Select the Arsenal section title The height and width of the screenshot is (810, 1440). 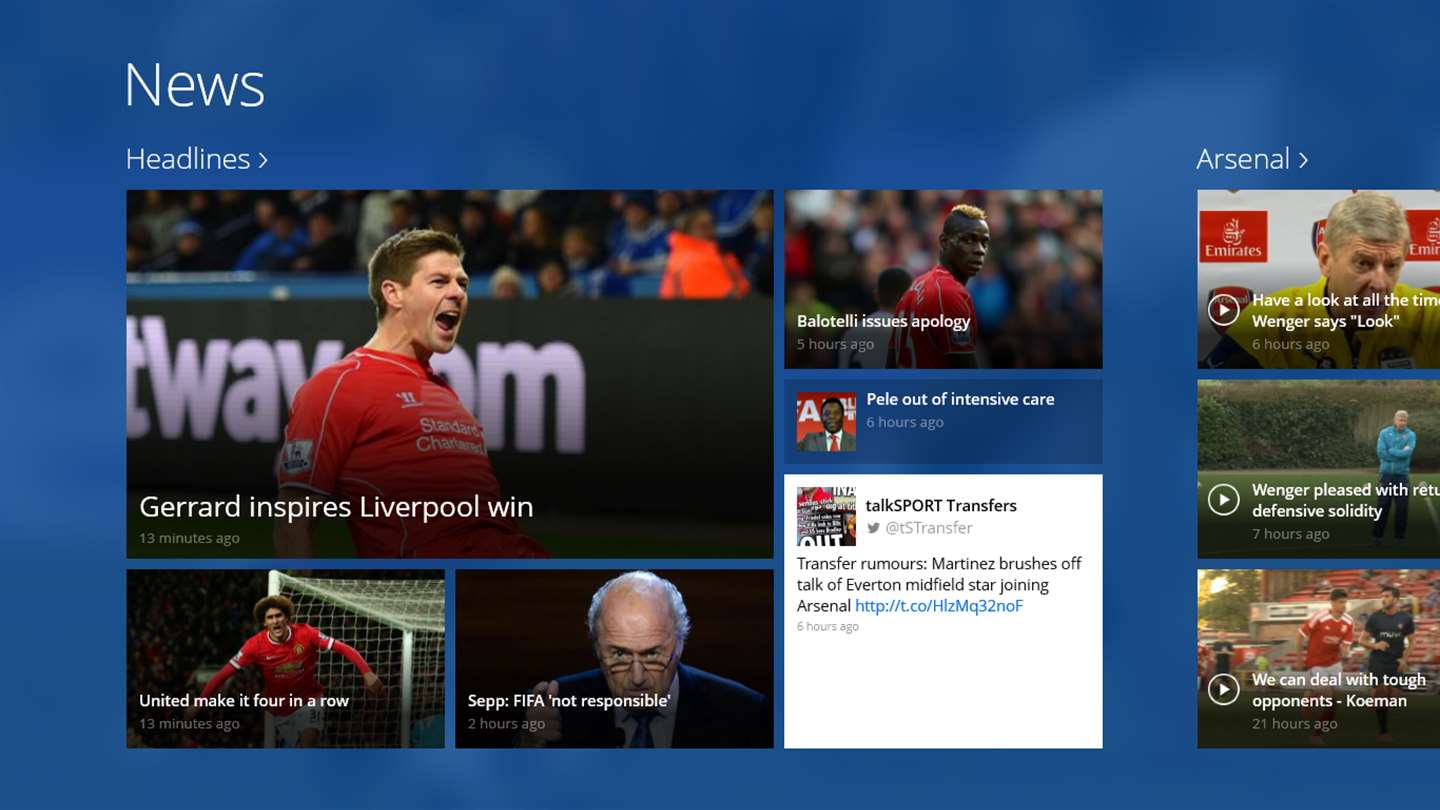point(1243,159)
